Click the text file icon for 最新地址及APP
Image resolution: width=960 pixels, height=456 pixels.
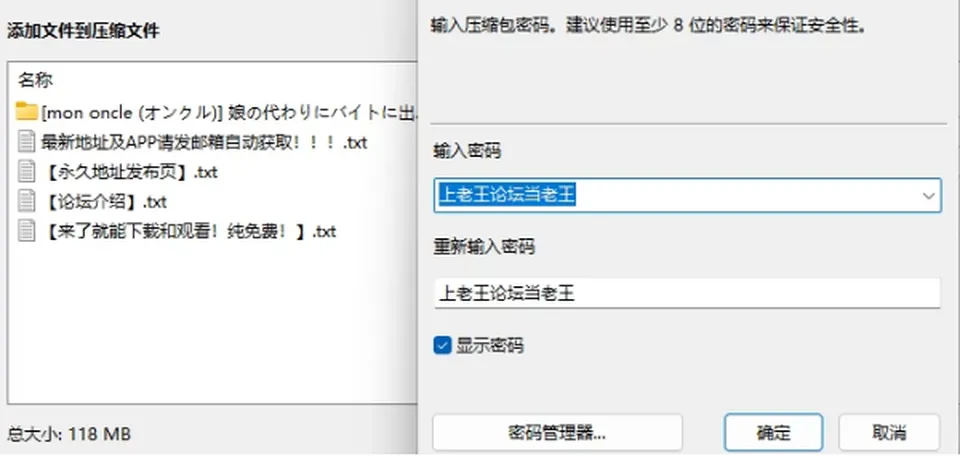[x=26, y=143]
